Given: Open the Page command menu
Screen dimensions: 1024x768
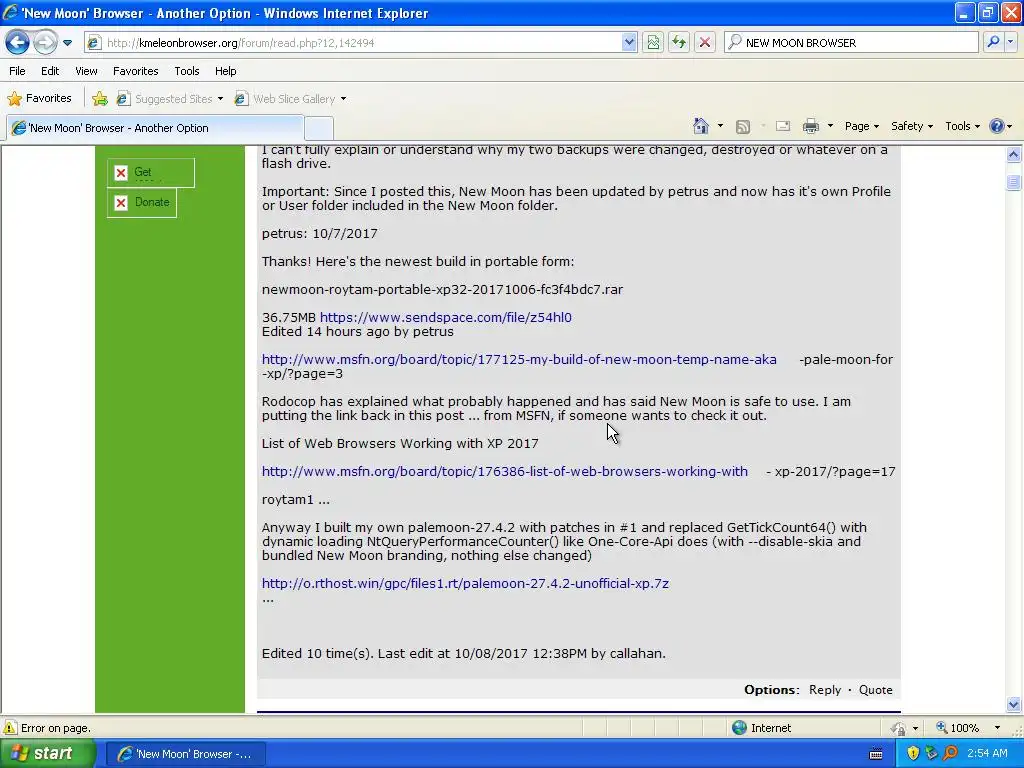Looking at the screenshot, I should pos(861,126).
